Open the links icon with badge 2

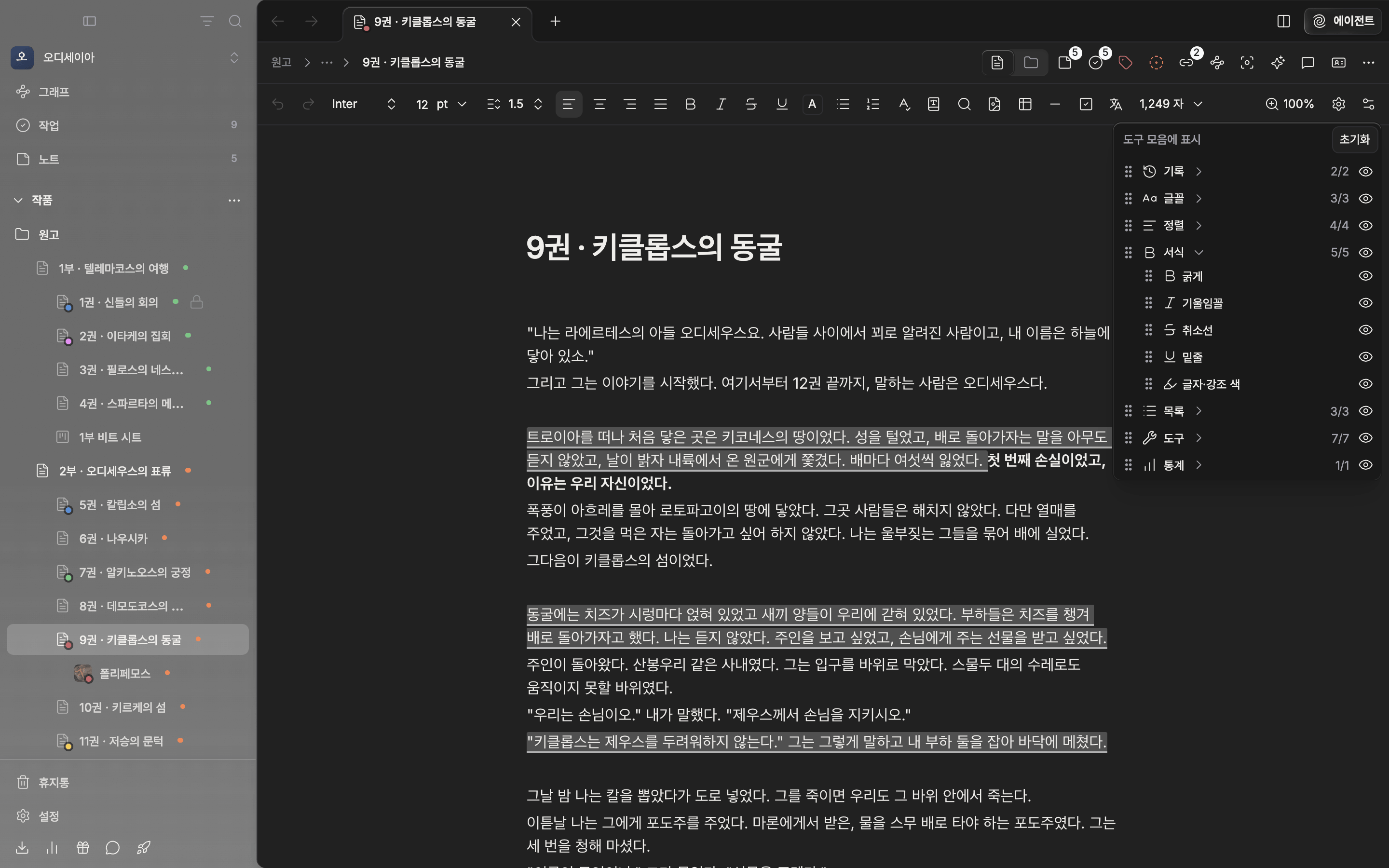tap(1186, 63)
